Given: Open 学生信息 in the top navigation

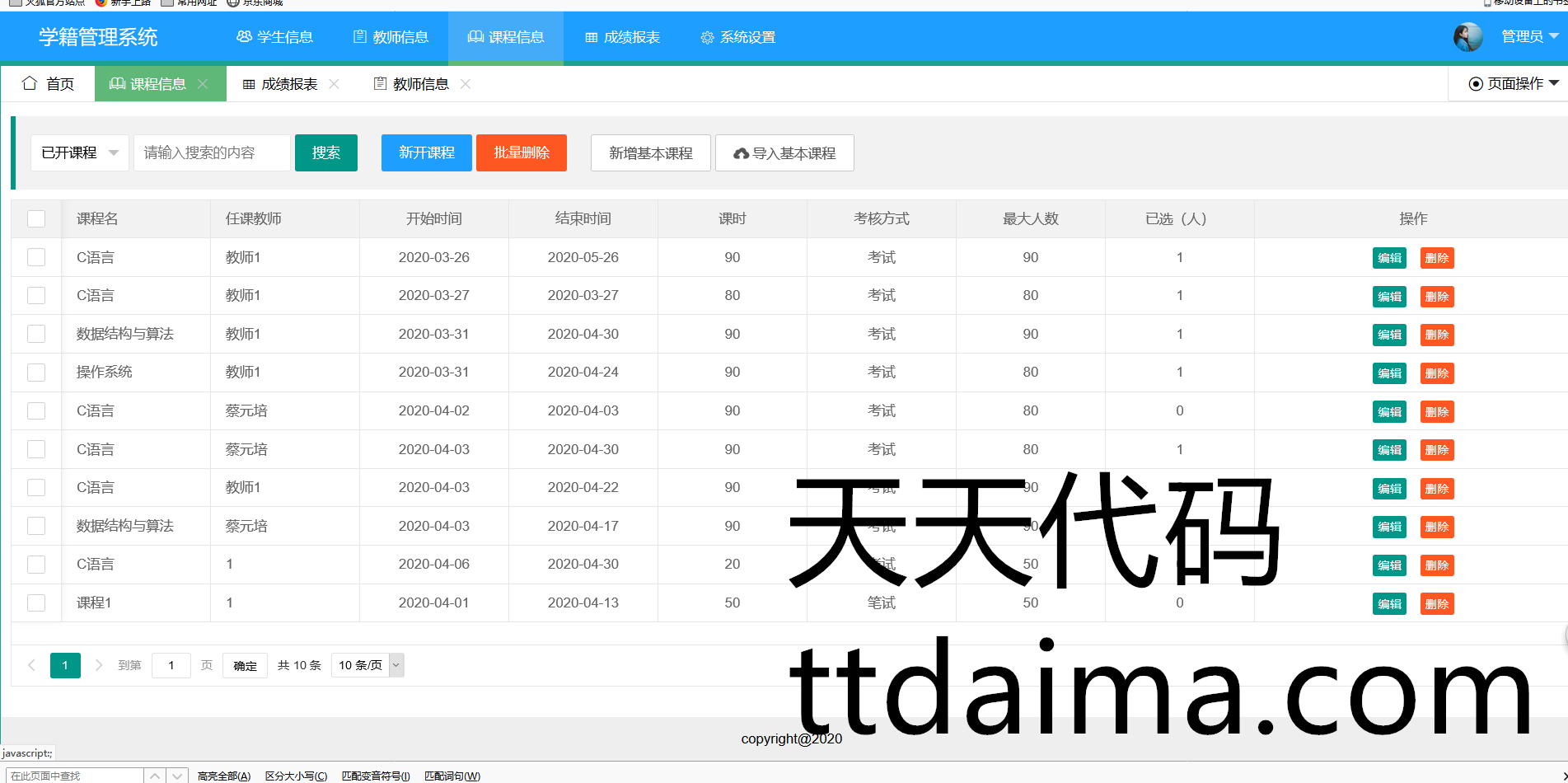Looking at the screenshot, I should click(x=274, y=37).
